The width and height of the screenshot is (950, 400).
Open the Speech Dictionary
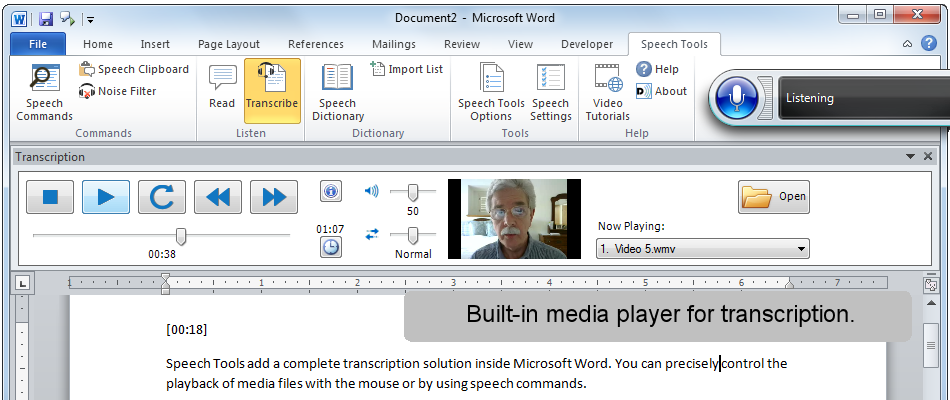[x=337, y=92]
